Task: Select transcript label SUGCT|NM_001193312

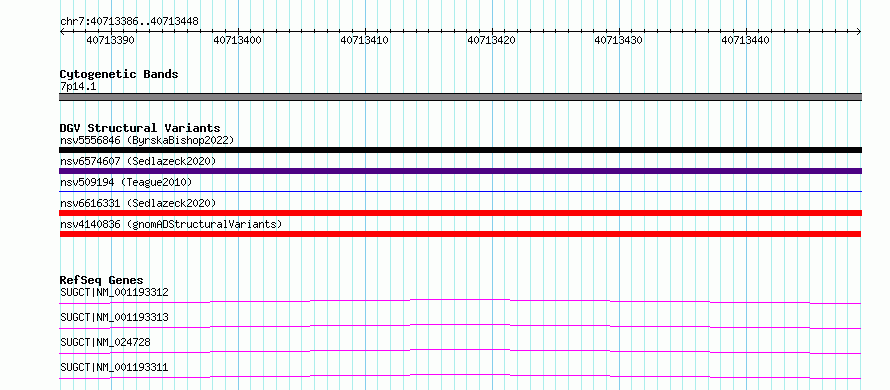Action: pyautogui.click(x=114, y=292)
